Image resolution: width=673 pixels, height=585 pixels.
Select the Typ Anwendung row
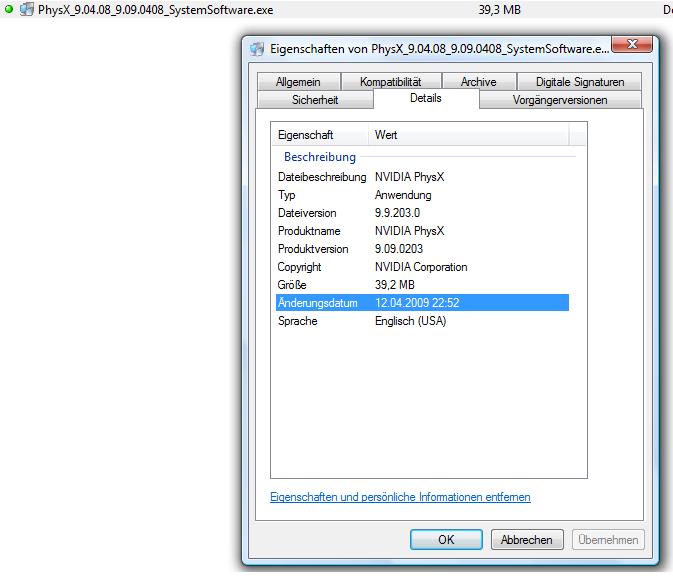coord(422,195)
